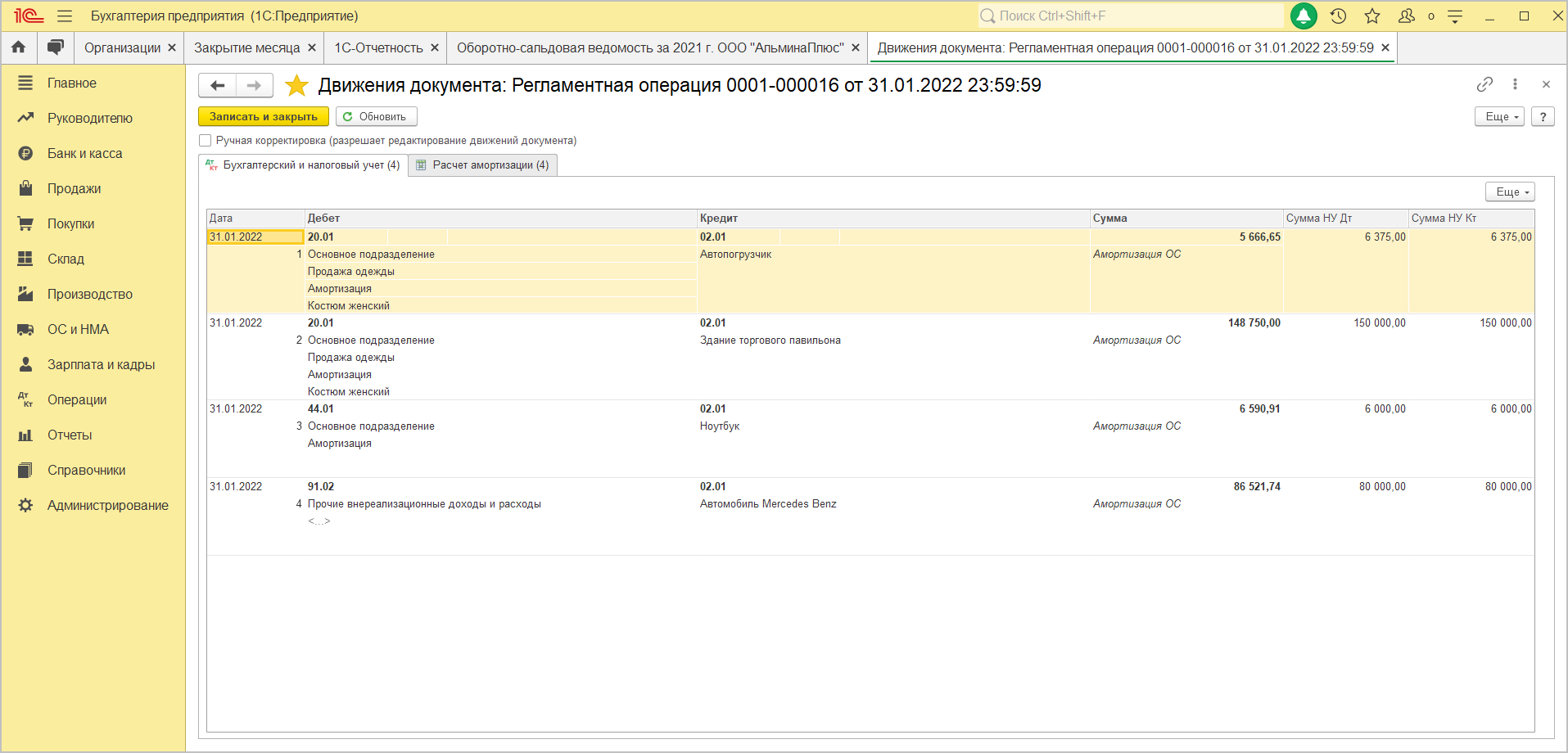Screen dimensions: 1568x753
Task: Select Ноутбук credit cell
Action: coord(893,426)
